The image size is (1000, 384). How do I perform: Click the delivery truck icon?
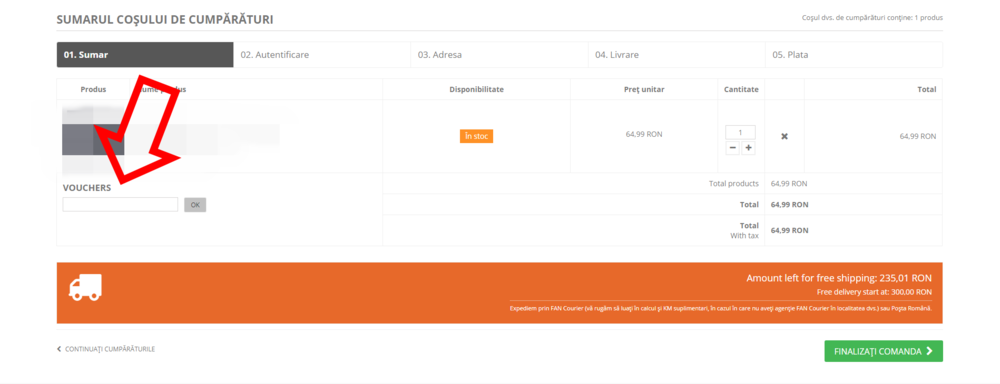pyautogui.click(x=85, y=288)
